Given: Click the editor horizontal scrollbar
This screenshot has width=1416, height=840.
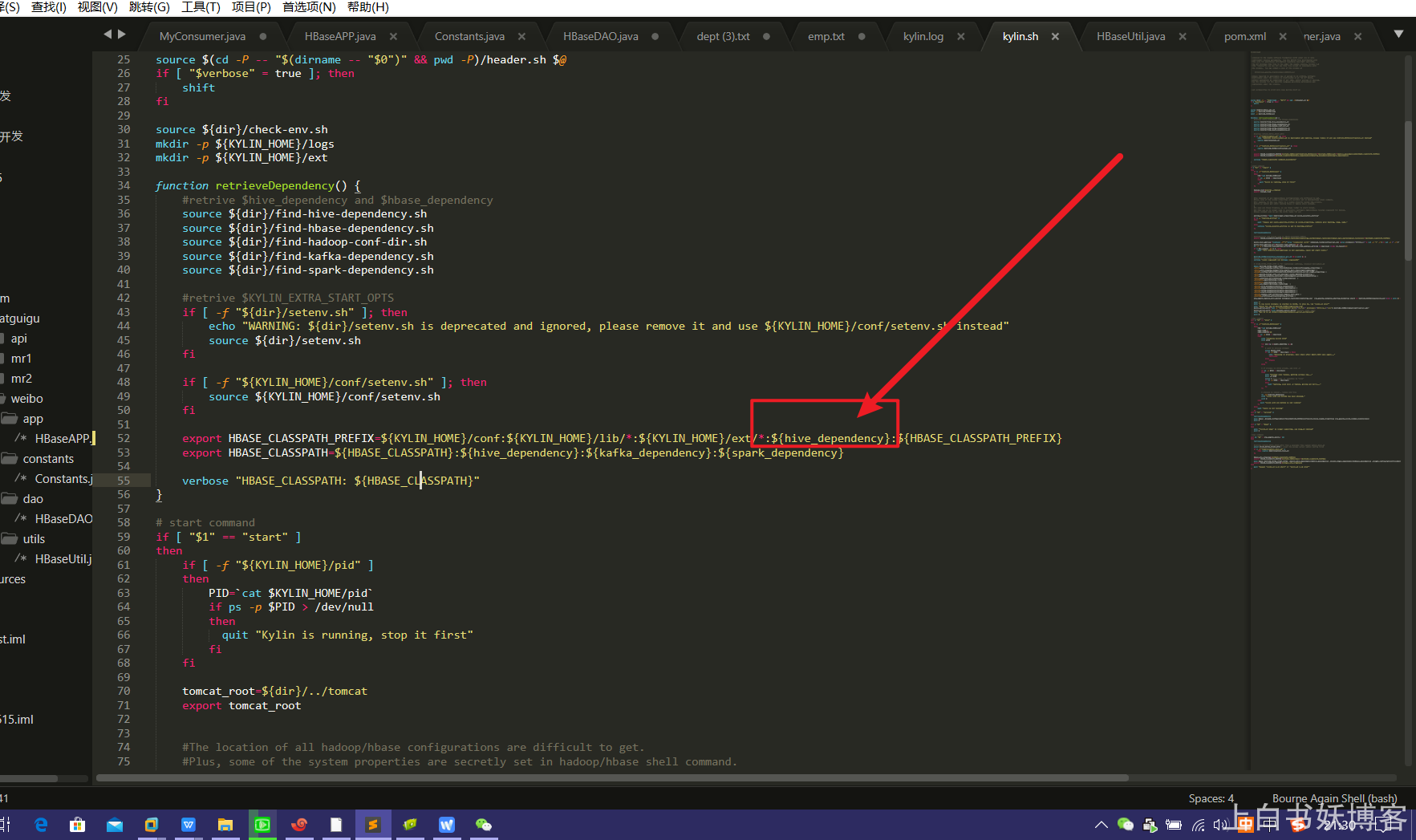Looking at the screenshot, I should coord(612,777).
